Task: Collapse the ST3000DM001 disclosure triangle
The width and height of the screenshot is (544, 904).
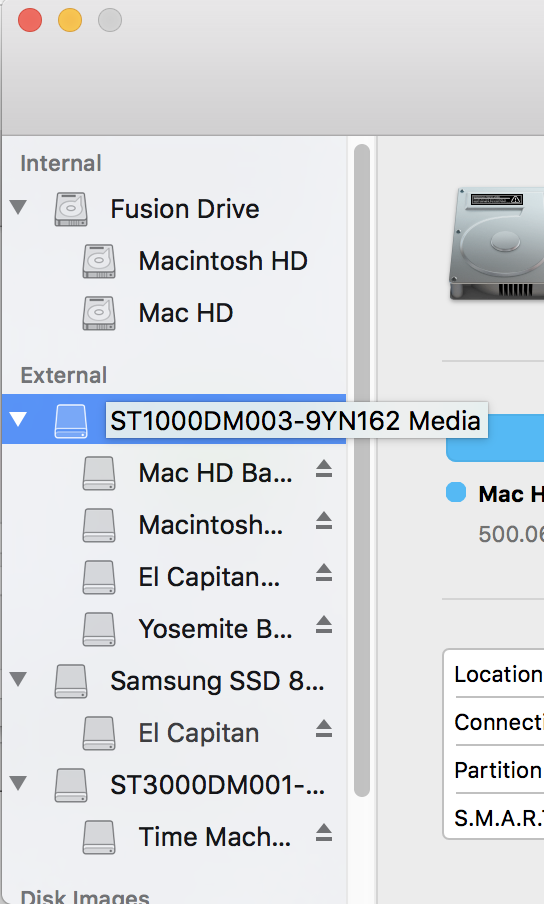Action: (18, 783)
